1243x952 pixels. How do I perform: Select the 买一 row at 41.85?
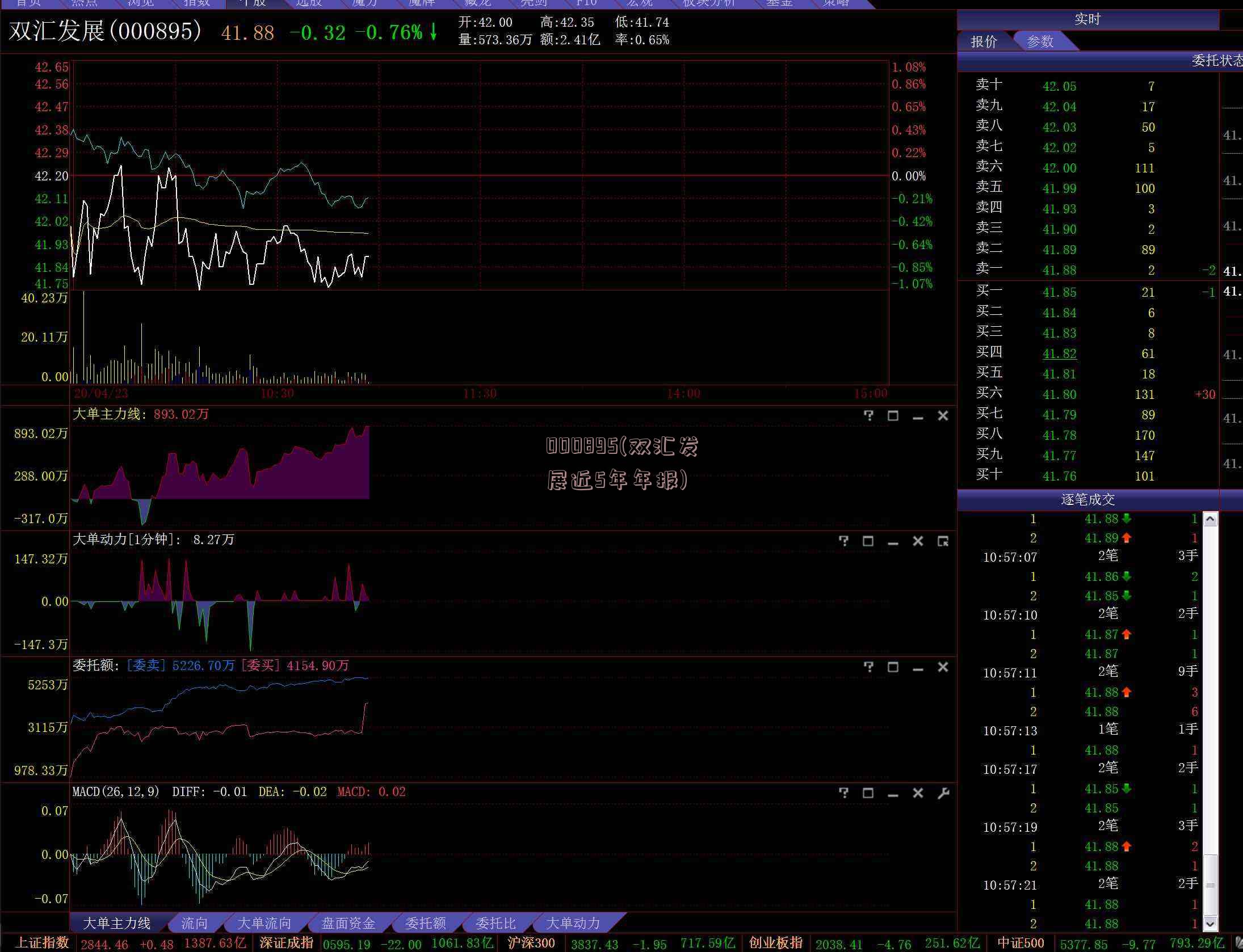tap(1087, 292)
